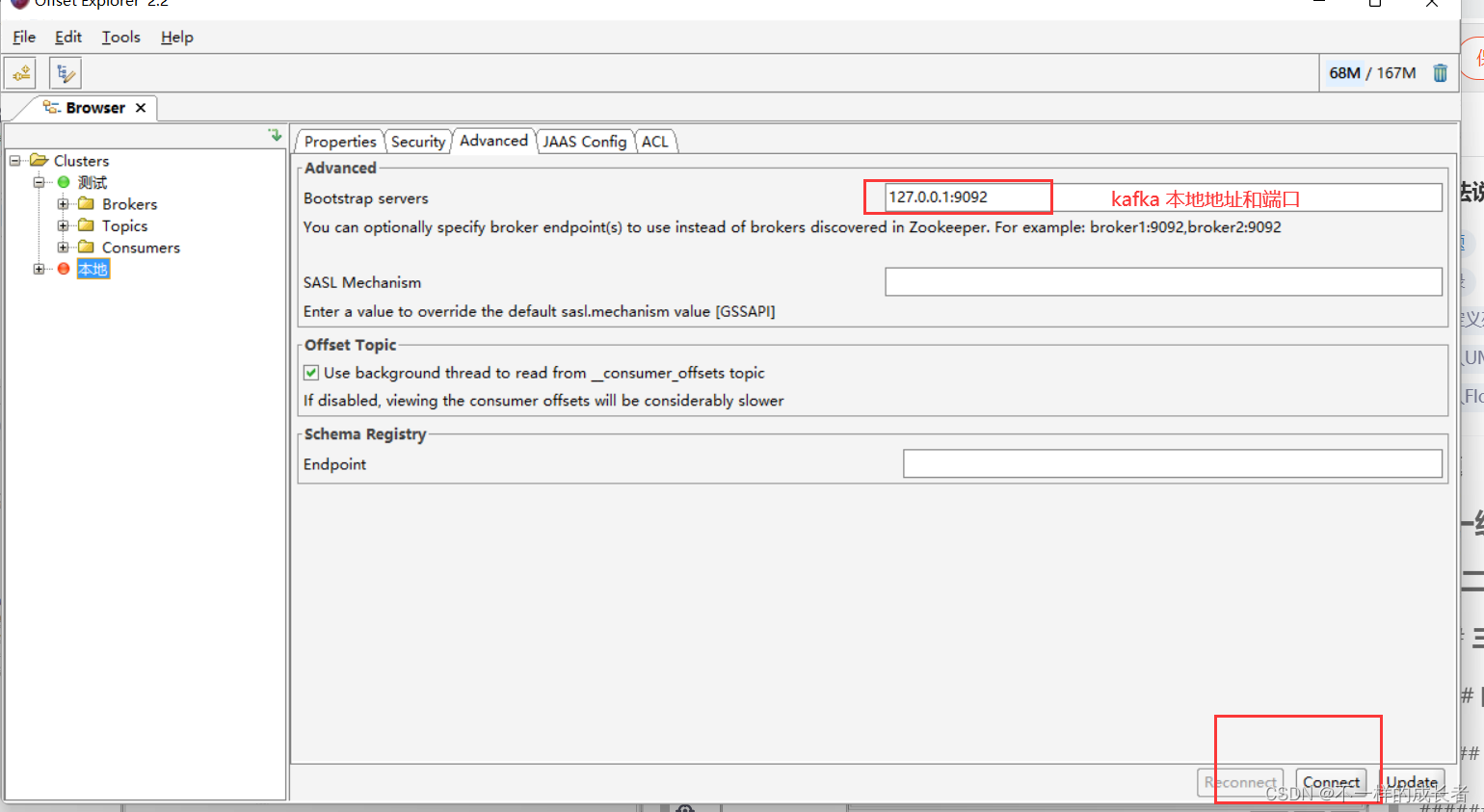Click the red status icon beside 本地 cluster
Screen dimensions: 1484x812
coord(63,269)
